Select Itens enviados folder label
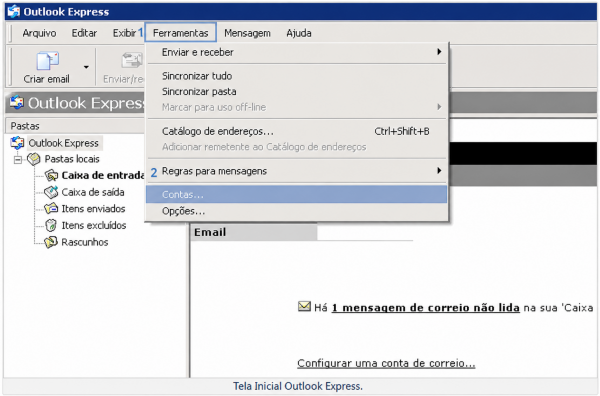Viewport: 600px width, 396px height. tap(93, 209)
